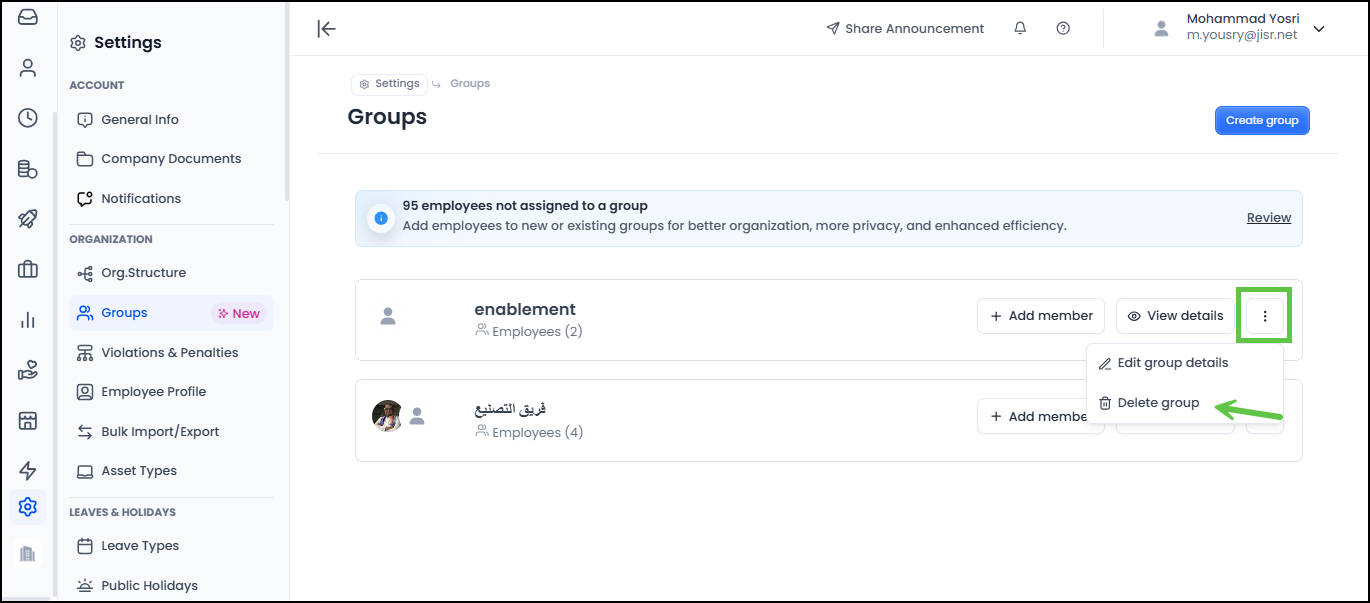Expand the Mohammad Yosri account dropdown
Image resolution: width=1370 pixels, height=603 pixels.
[1319, 29]
